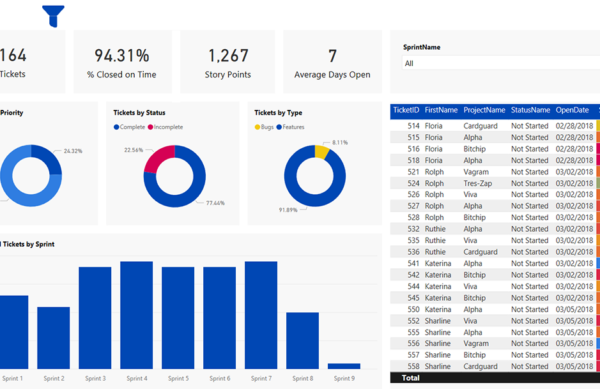The image size is (600, 389).
Task: Click the Bugs legend marker in Tickets by Type
Action: pyautogui.click(x=257, y=127)
